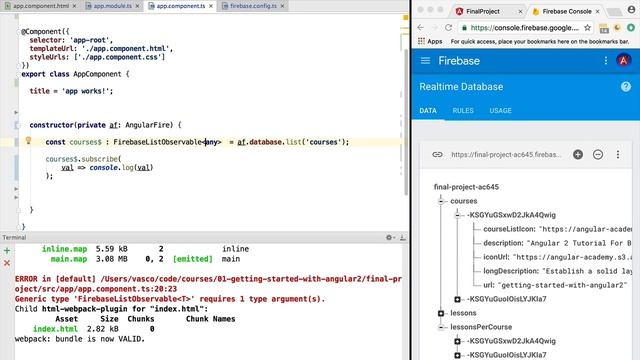Viewport: 640px width, 360px height.
Task: Select the courseListIcon field
Action: point(509,229)
